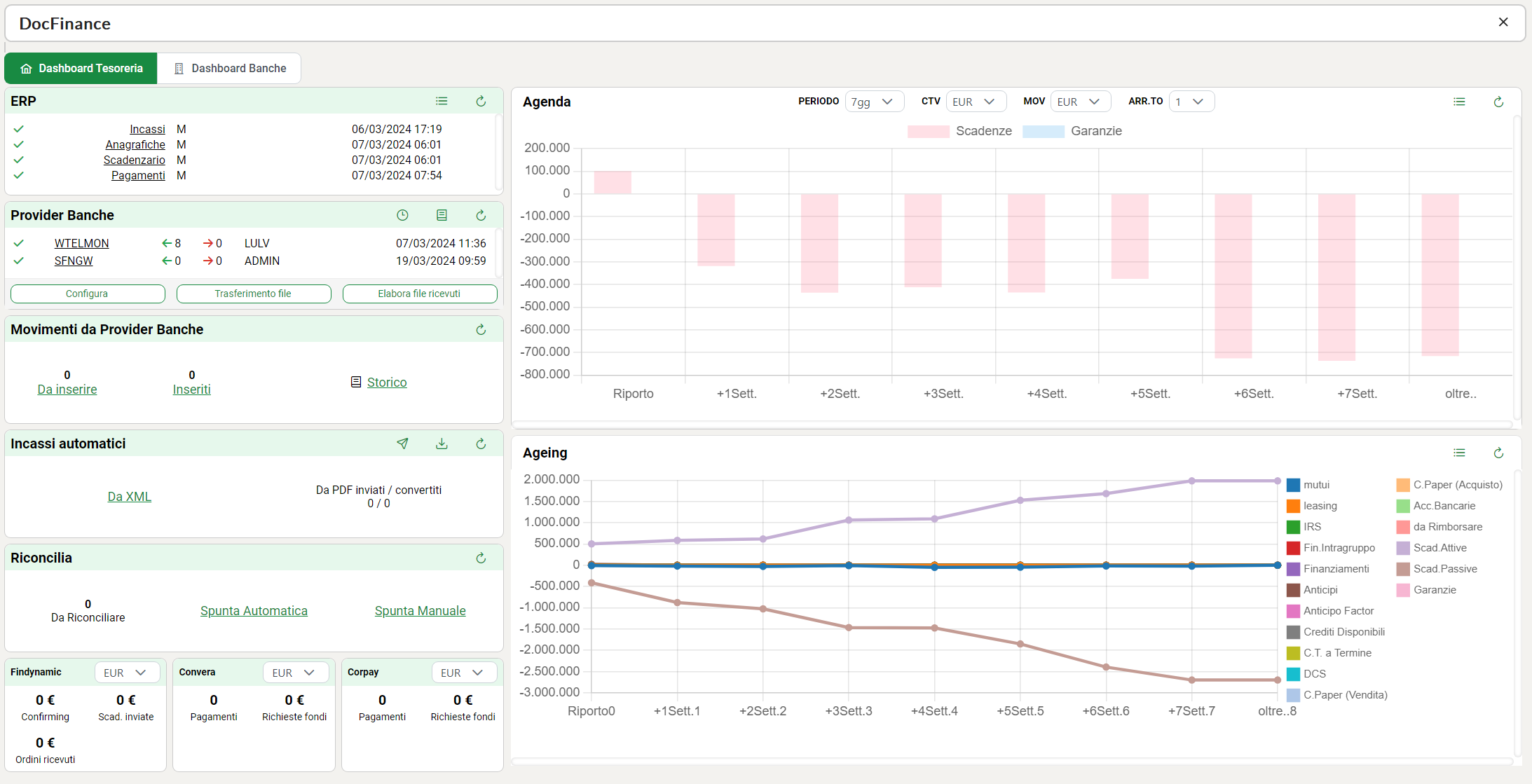Click the Storico document icon

coord(356,382)
